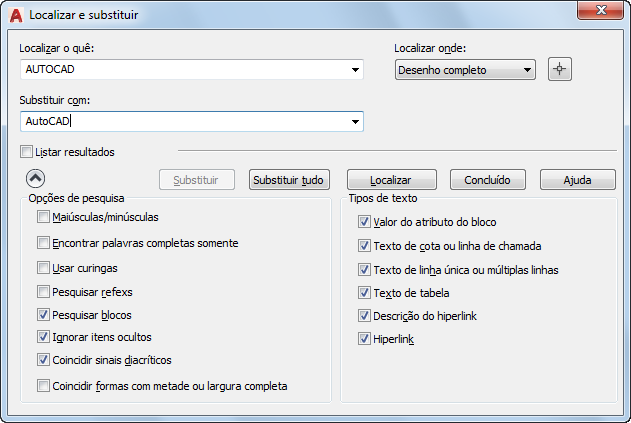Image resolution: width=631 pixels, height=423 pixels.
Task: Uncheck Valor do atributo do bloco
Action: pos(364,222)
